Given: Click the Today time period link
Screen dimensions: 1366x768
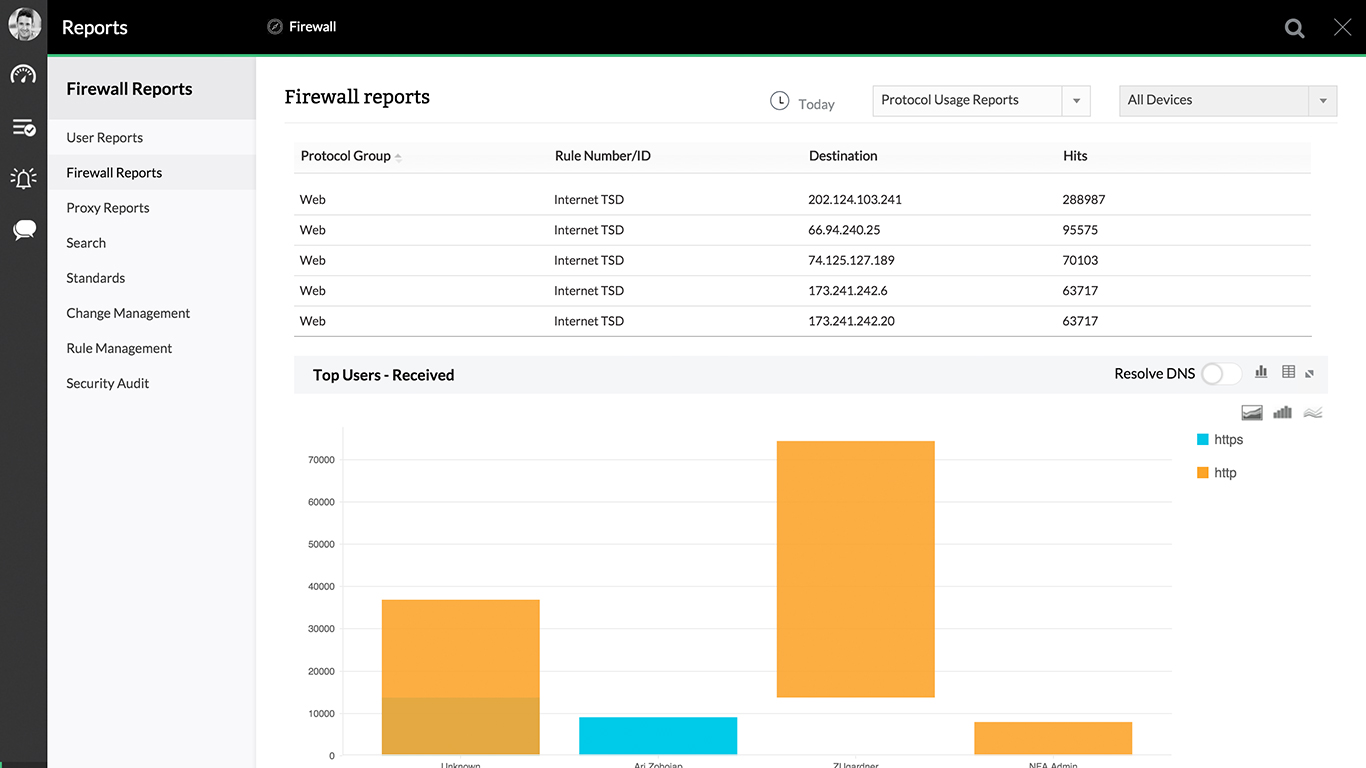Looking at the screenshot, I should coord(816,104).
